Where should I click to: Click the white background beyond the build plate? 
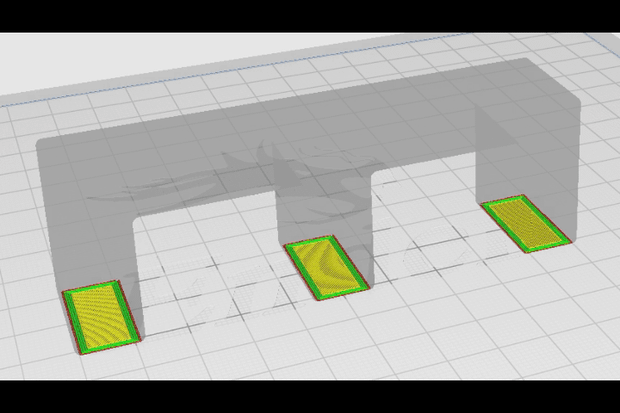click(119, 59)
